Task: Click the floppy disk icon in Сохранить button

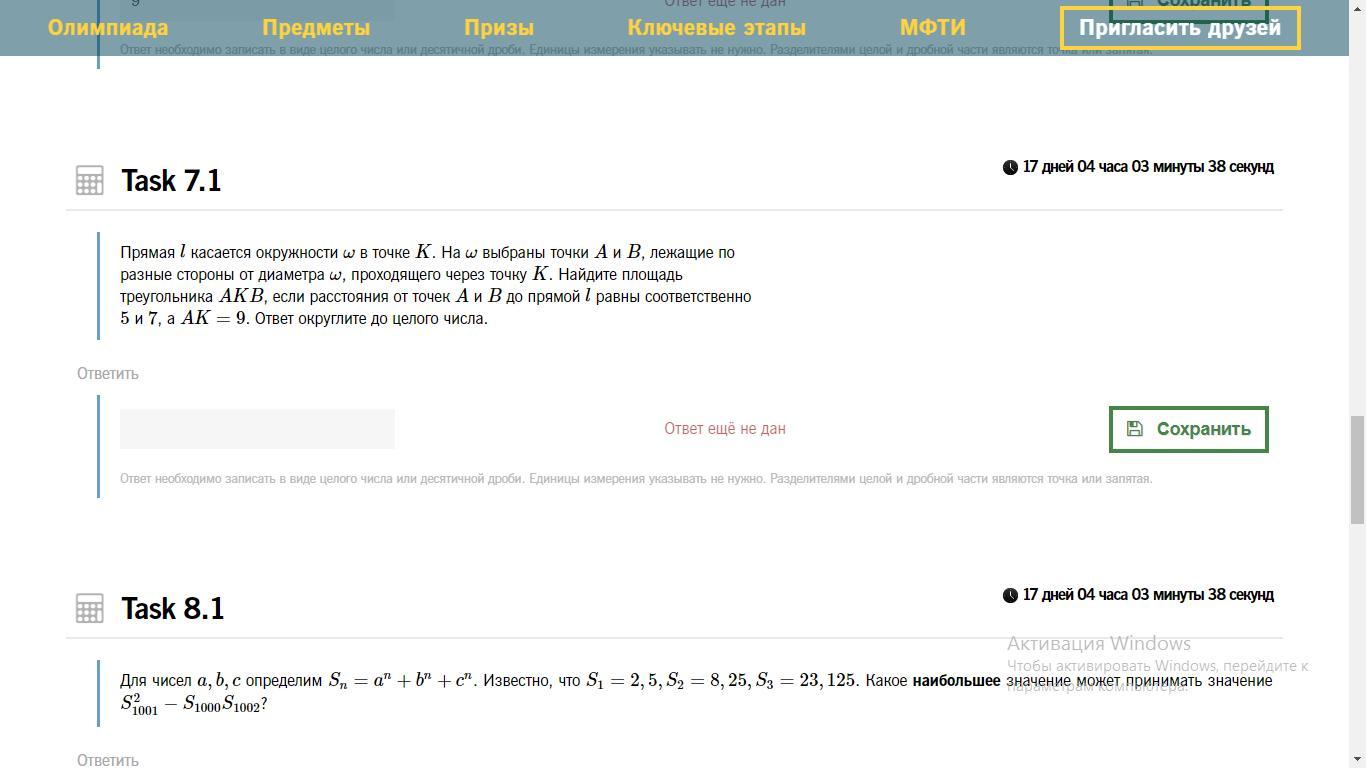Action: [1134, 429]
